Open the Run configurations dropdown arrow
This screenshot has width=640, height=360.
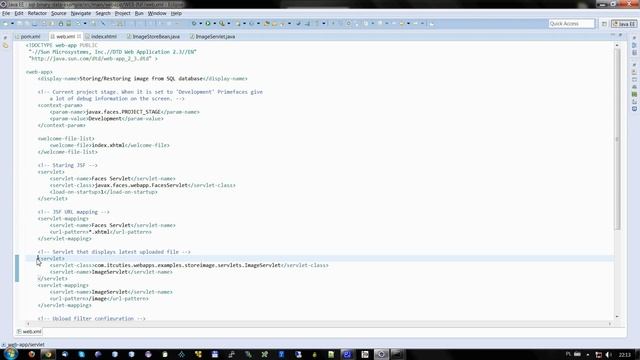point(215,24)
